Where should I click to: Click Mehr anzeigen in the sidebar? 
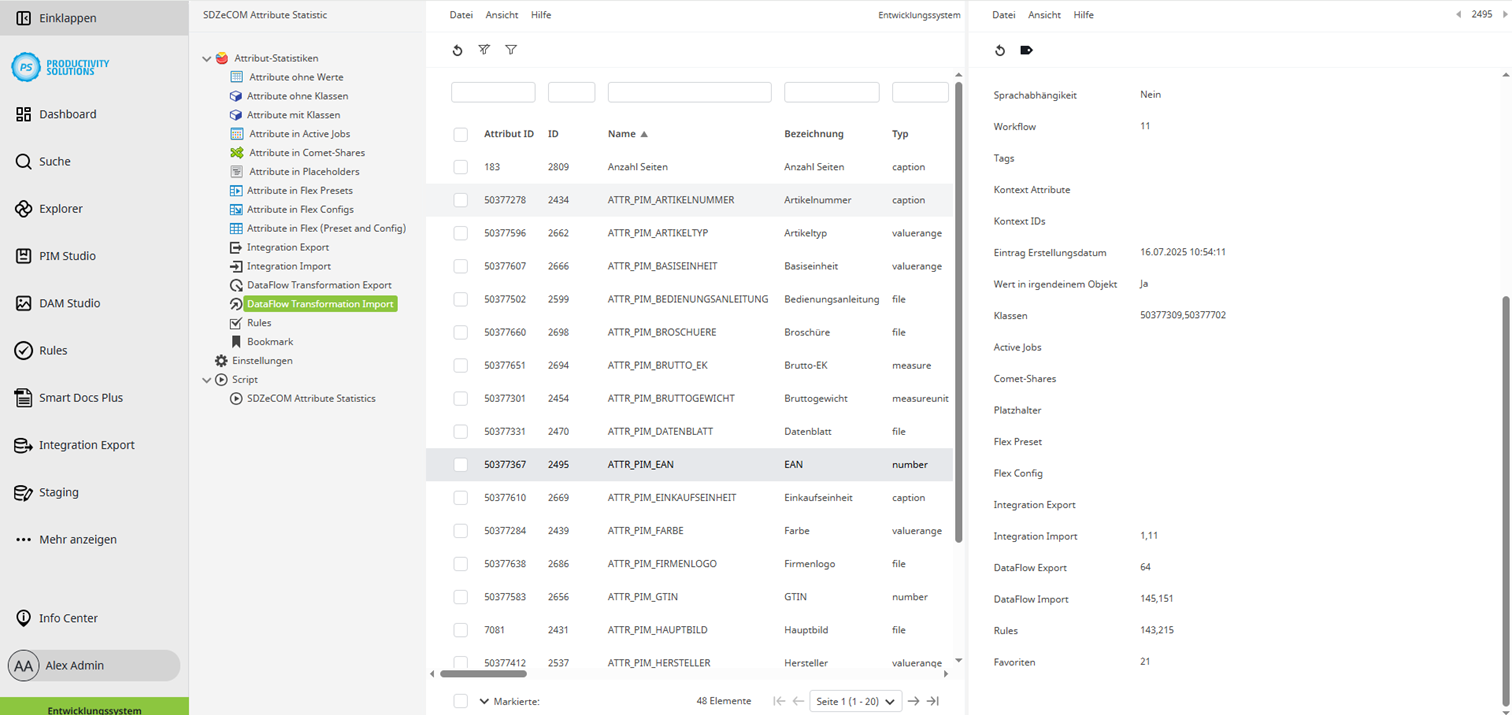click(x=78, y=539)
